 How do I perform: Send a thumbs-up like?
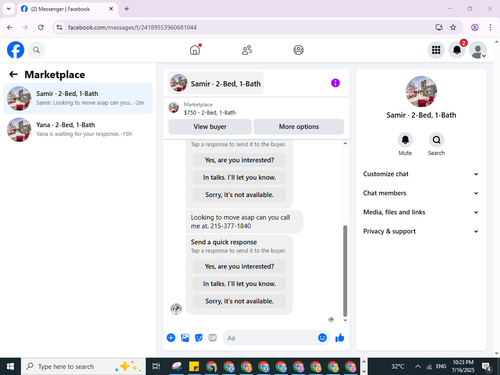340,338
